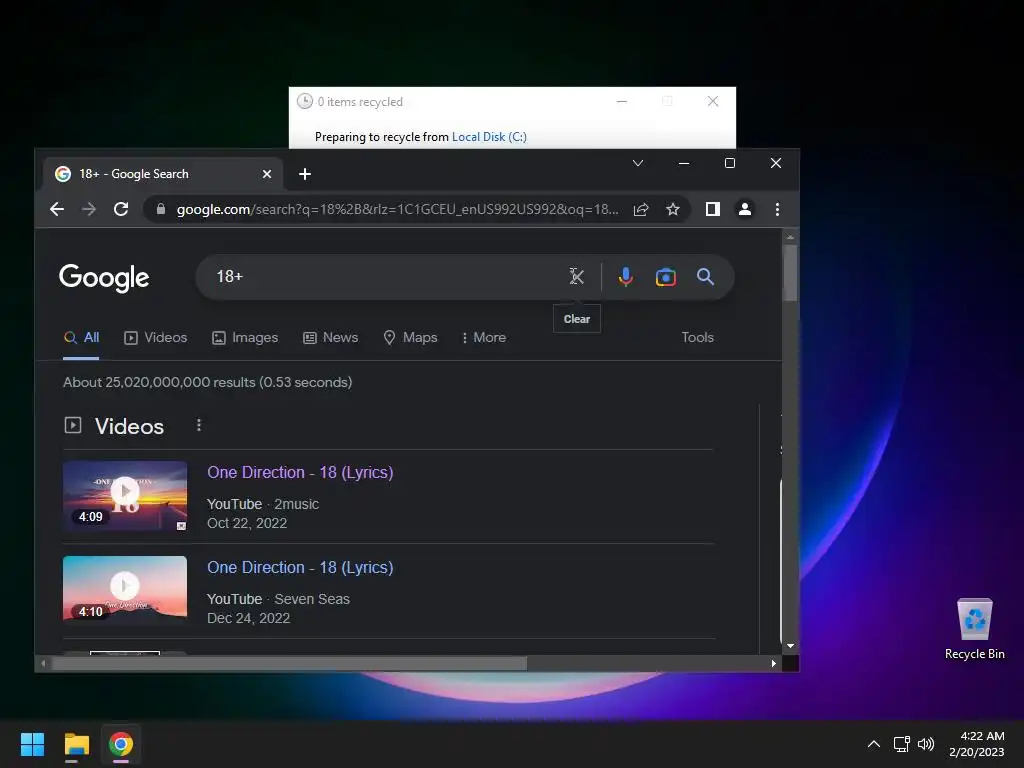Open volume control in system tray
1024x768 pixels.
pos(925,744)
